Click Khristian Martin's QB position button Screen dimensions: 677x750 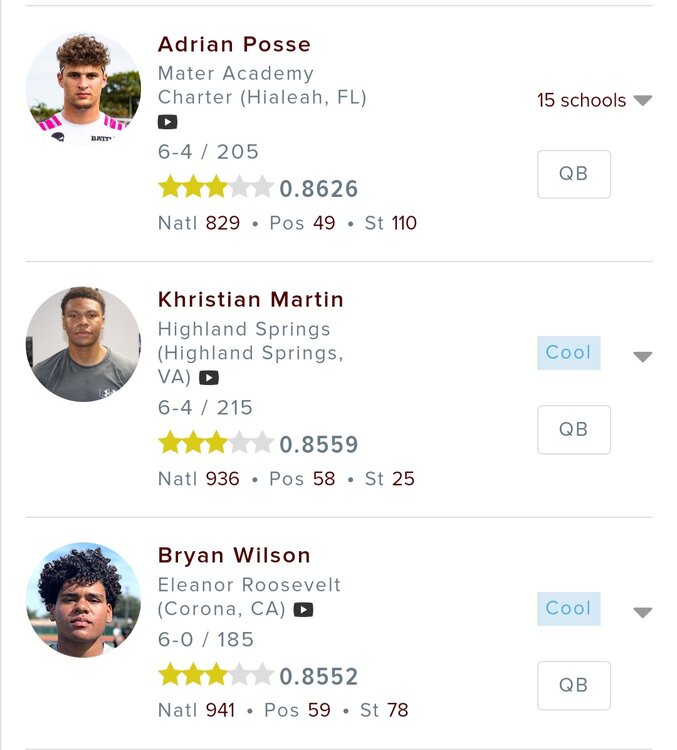click(573, 430)
